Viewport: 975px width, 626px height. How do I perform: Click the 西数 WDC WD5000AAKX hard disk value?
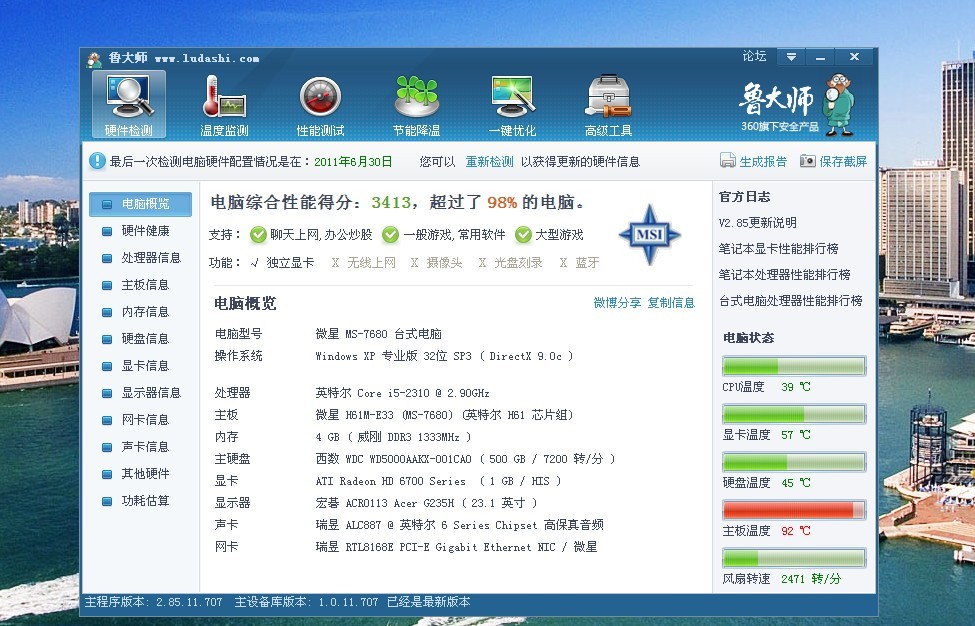pos(465,459)
